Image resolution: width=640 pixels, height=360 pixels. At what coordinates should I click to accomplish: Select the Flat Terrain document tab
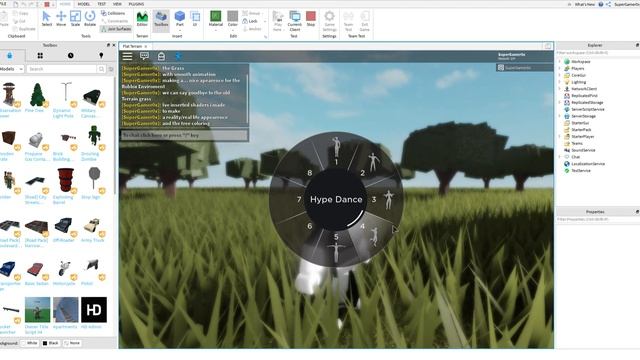tap(132, 47)
